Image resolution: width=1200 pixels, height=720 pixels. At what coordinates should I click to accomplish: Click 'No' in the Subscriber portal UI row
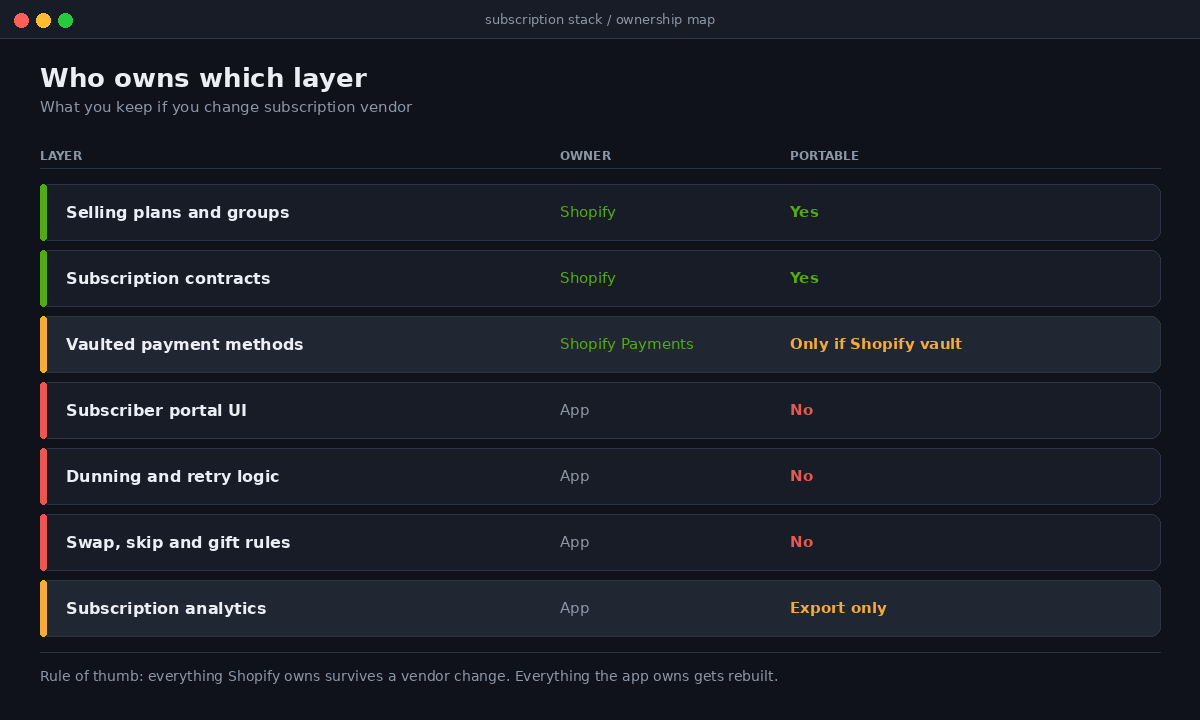[x=801, y=410]
